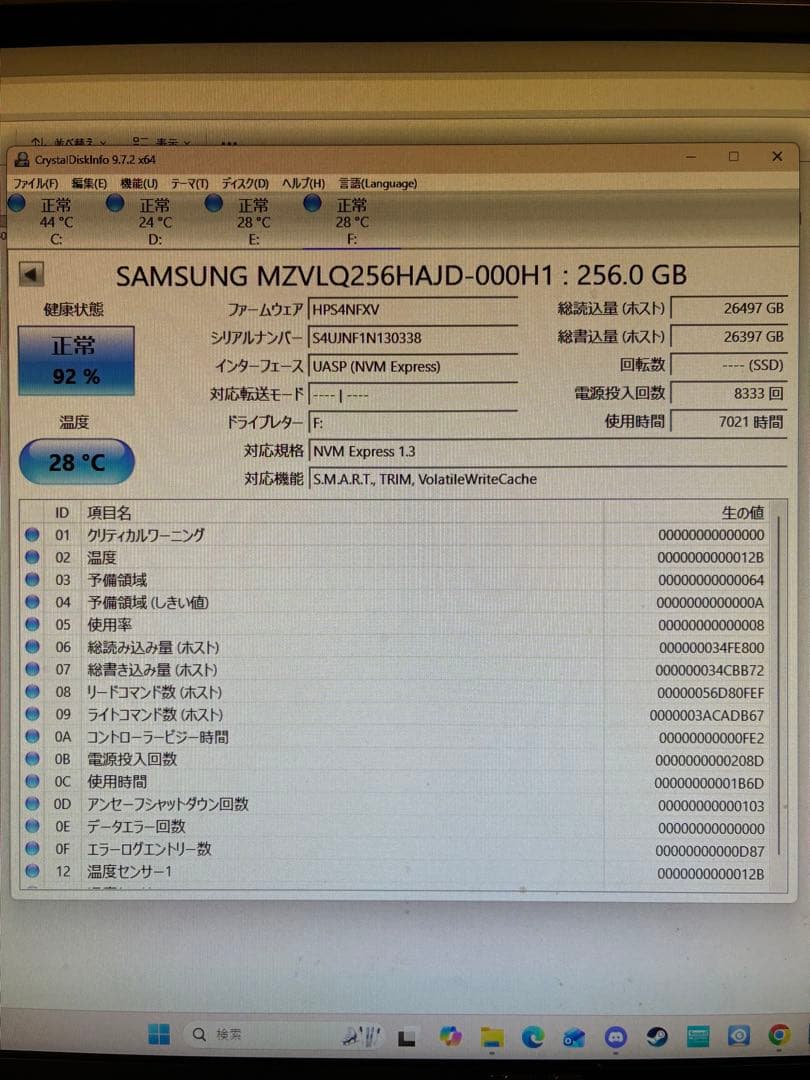This screenshot has width=810, height=1080.
Task: Maximize the CrystalDiskInfo window
Action: coord(734,156)
